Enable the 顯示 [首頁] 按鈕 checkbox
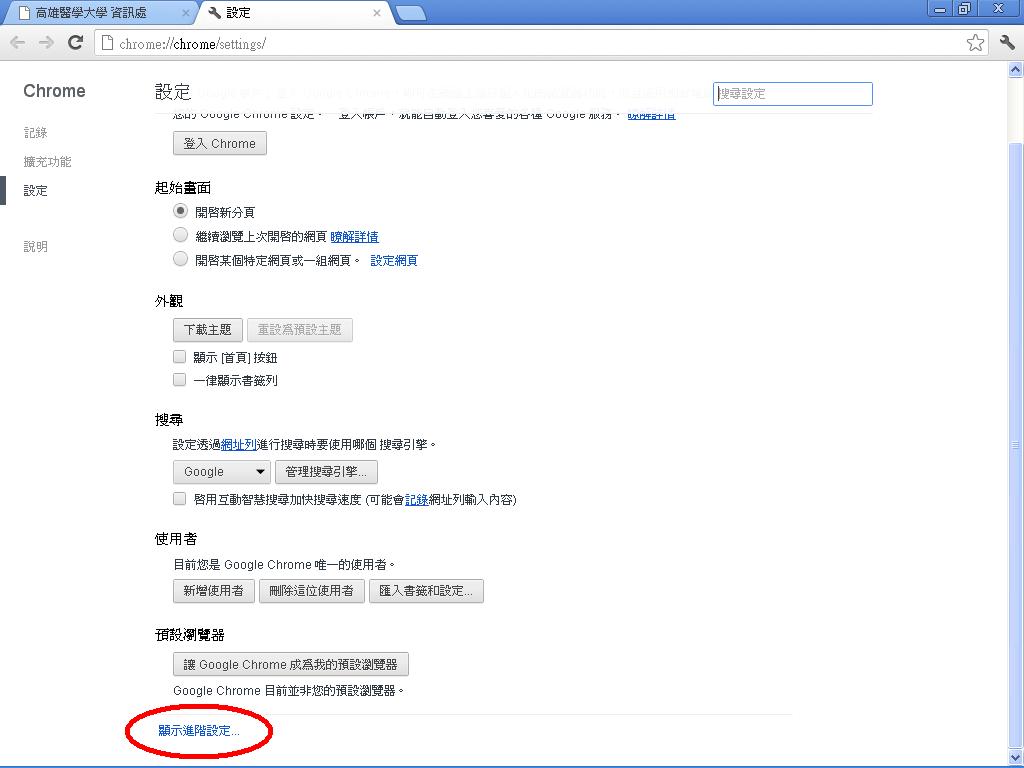The width and height of the screenshot is (1024, 768). 180,357
